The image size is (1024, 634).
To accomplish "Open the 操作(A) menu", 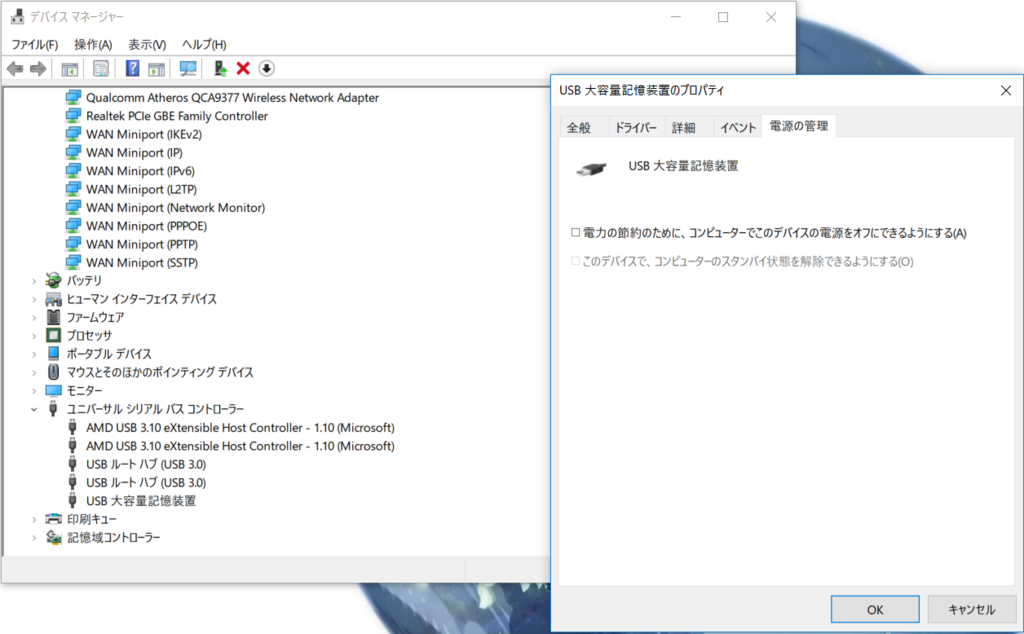I will (93, 44).
